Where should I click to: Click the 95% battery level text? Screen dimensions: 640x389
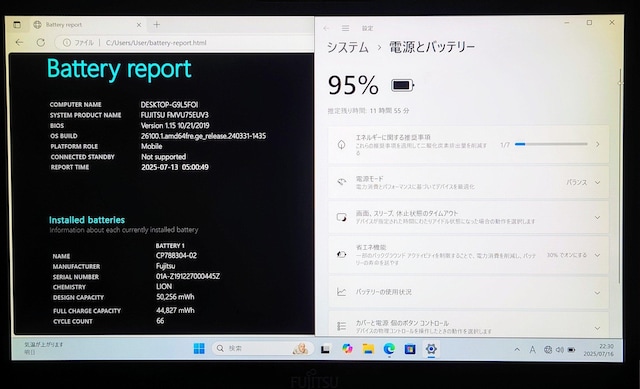[353, 85]
